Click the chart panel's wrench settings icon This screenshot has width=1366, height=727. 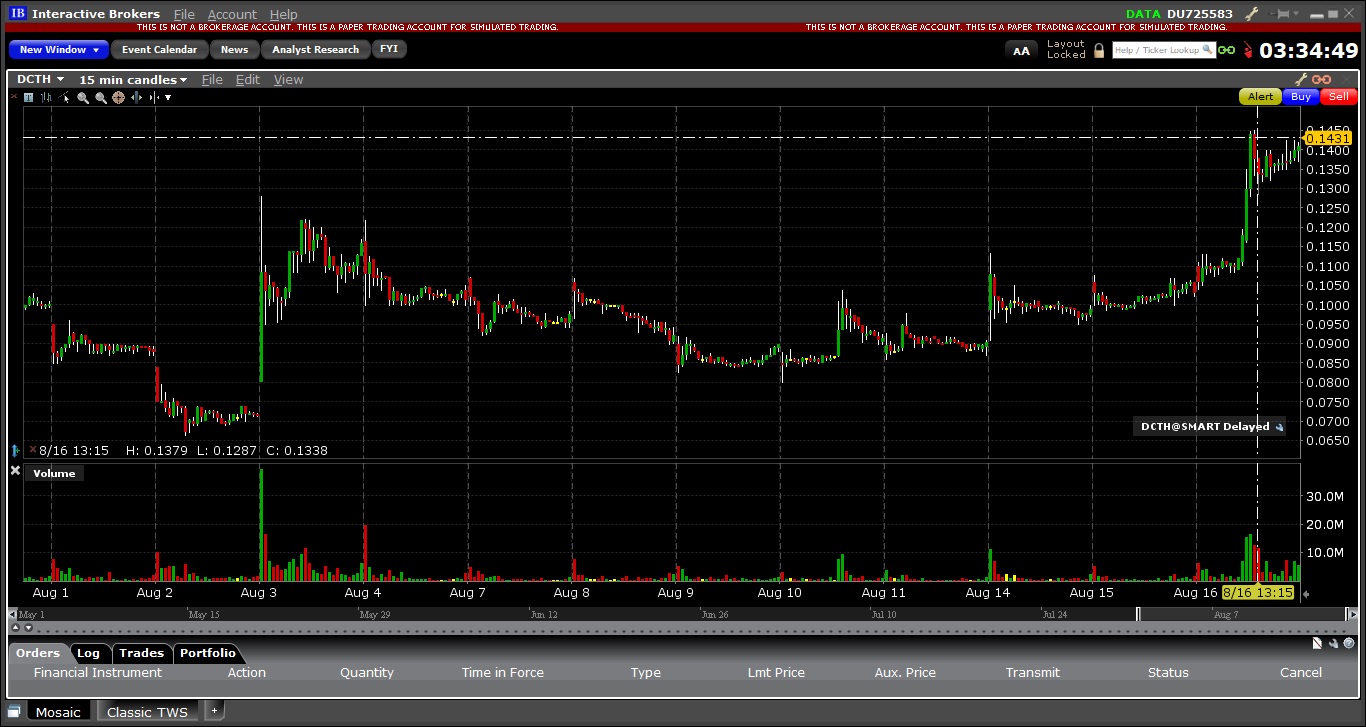click(1301, 79)
